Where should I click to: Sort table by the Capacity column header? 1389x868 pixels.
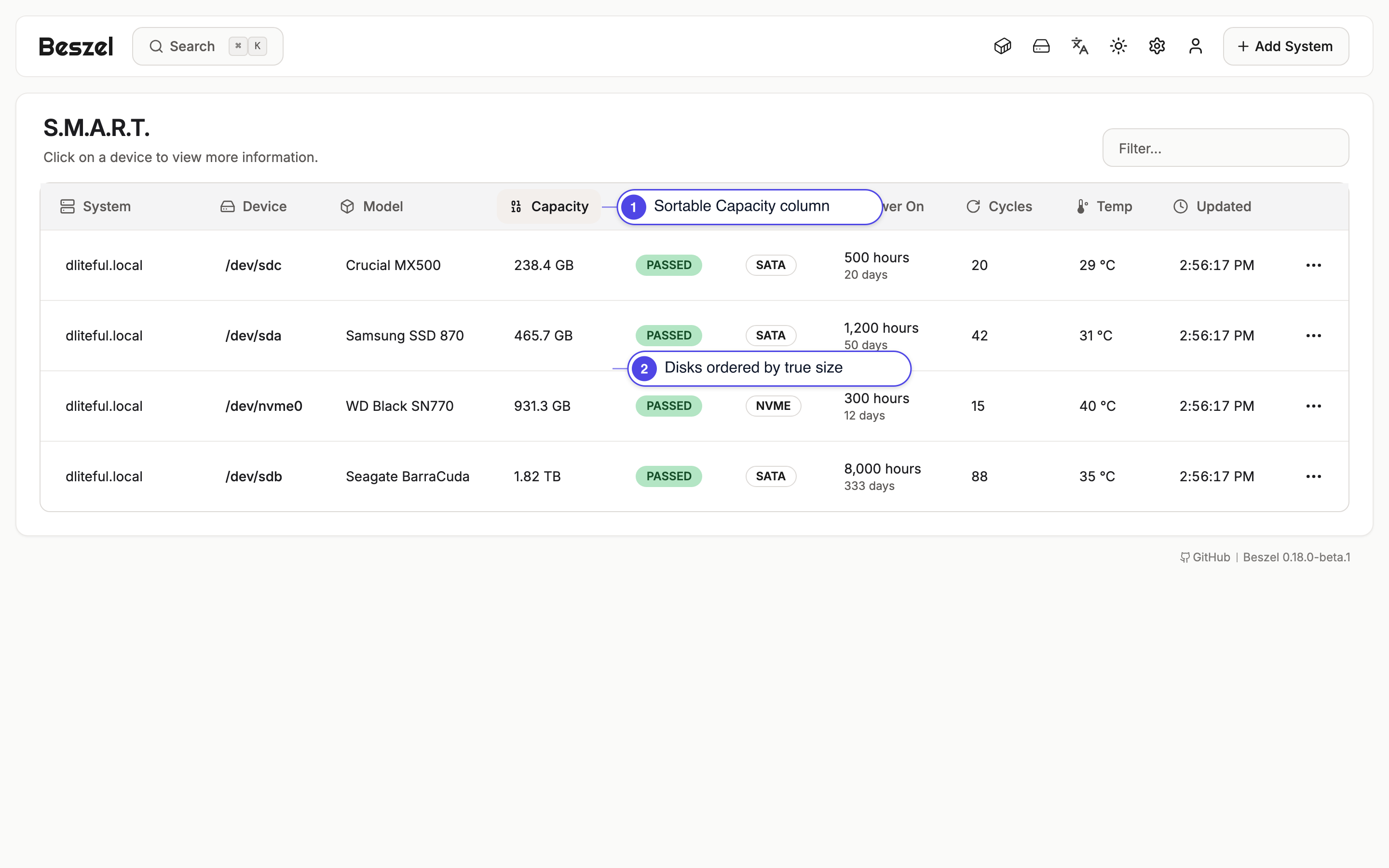[549, 207]
